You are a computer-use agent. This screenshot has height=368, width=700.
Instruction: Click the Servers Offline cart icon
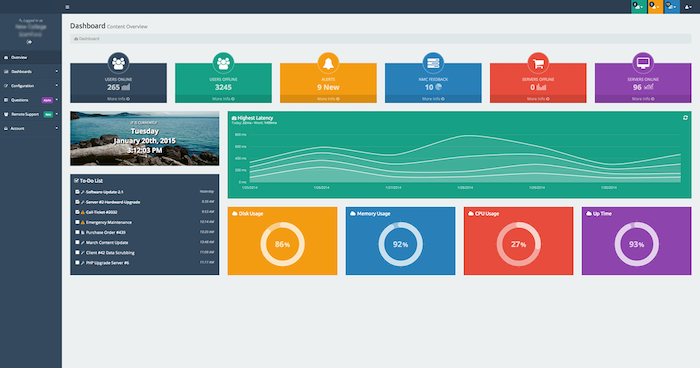pyautogui.click(x=538, y=63)
